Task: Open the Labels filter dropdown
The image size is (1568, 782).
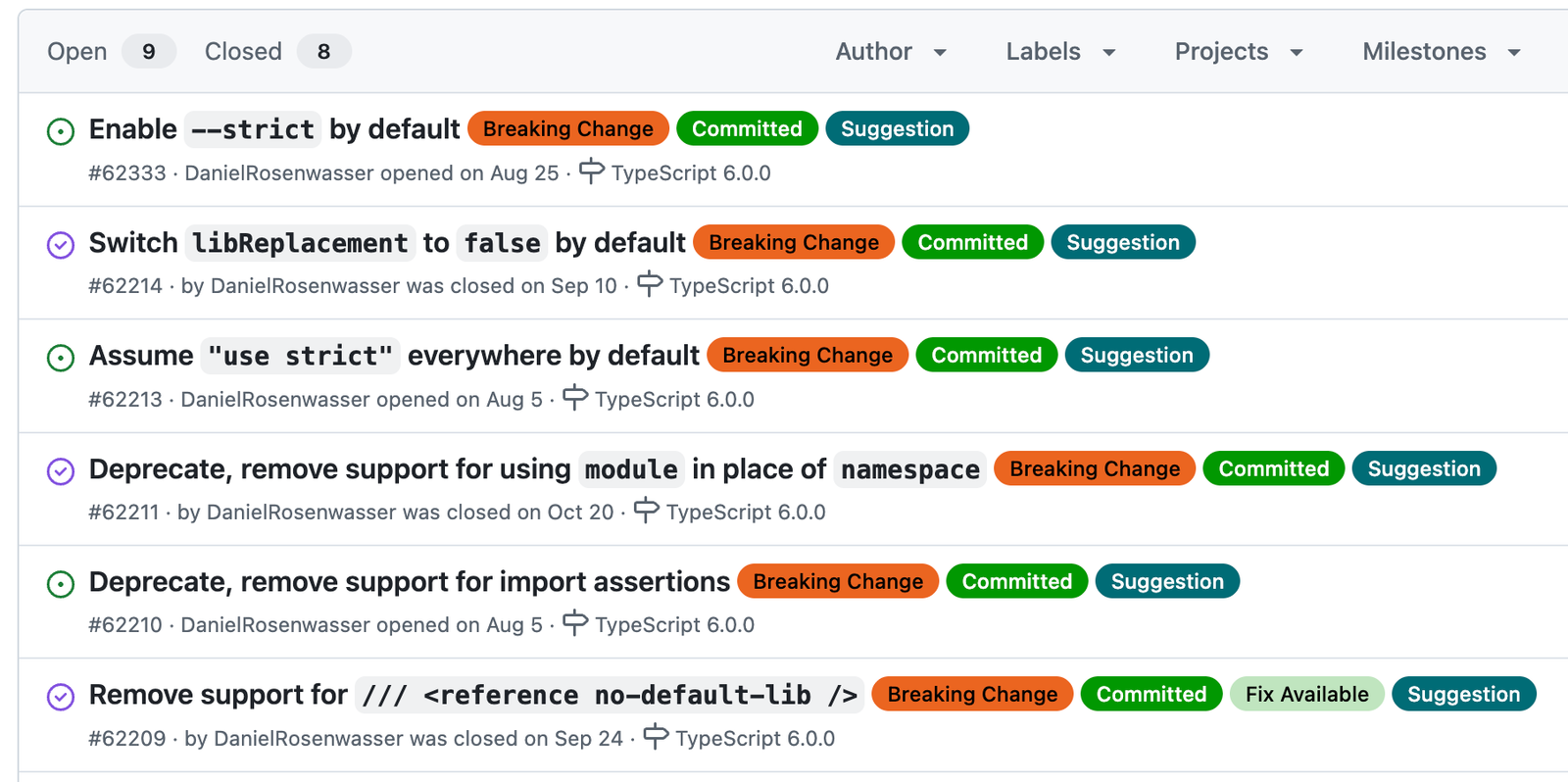Action: [x=1060, y=51]
